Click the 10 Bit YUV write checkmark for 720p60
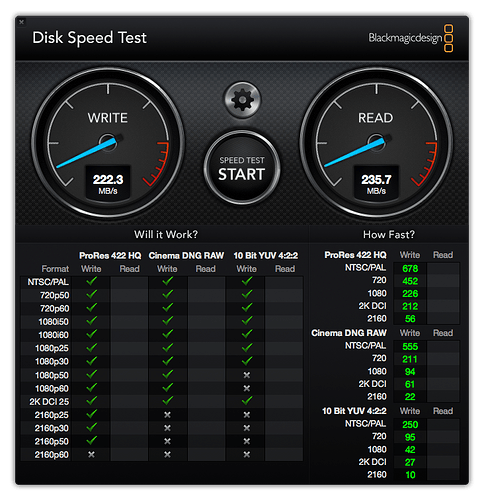Viewport: 484px width, 500px height. [247, 308]
